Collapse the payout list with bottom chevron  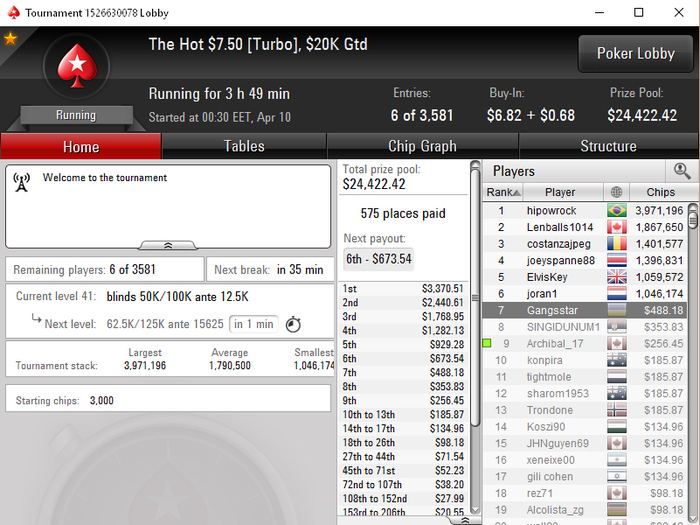[464, 520]
